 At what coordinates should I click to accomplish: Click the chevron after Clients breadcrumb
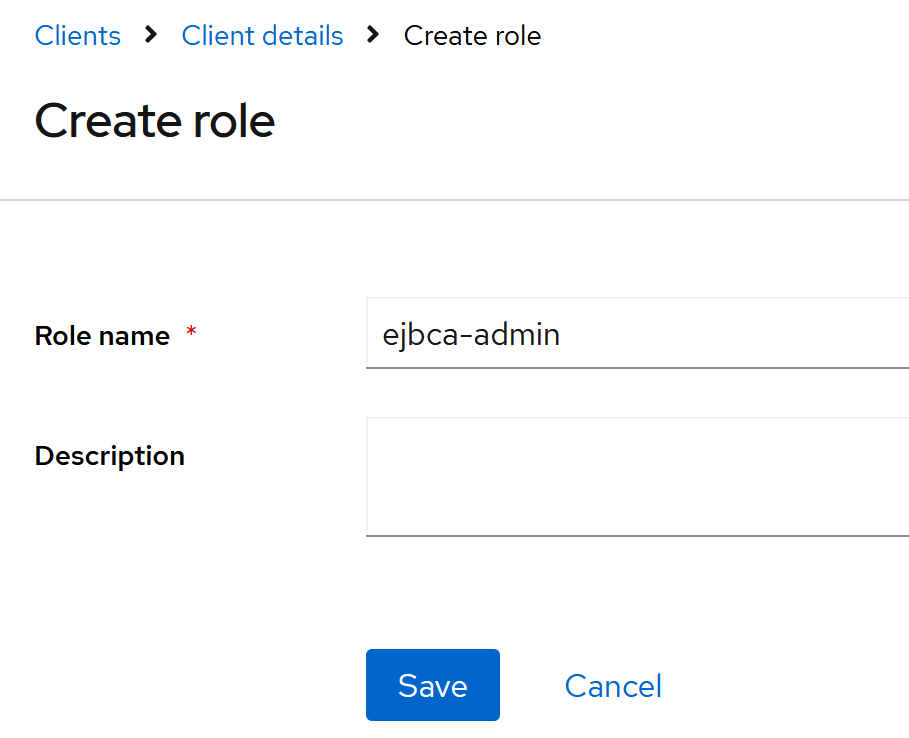pos(151,35)
